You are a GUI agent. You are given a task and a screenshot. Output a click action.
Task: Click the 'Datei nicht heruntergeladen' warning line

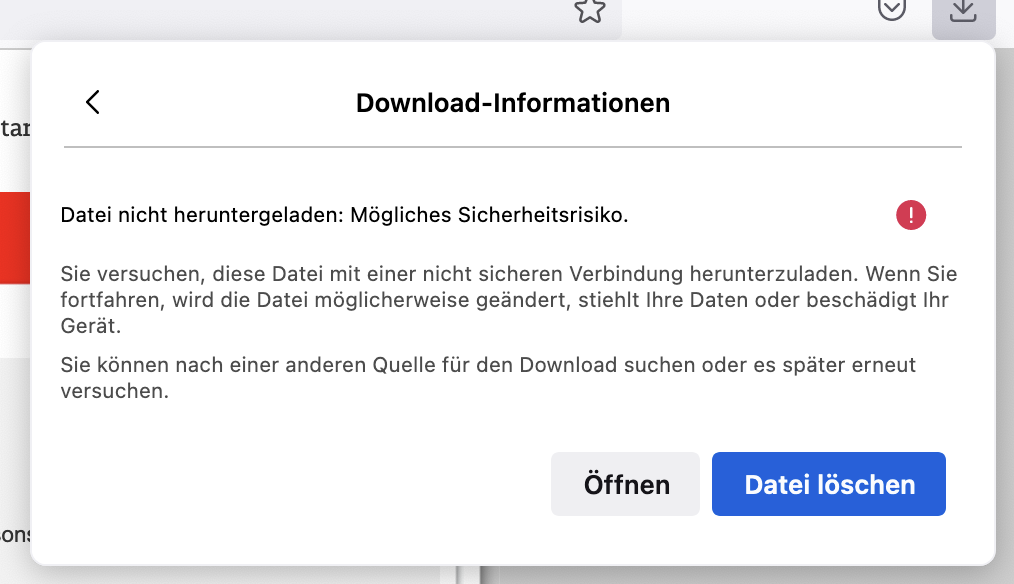tap(344, 215)
